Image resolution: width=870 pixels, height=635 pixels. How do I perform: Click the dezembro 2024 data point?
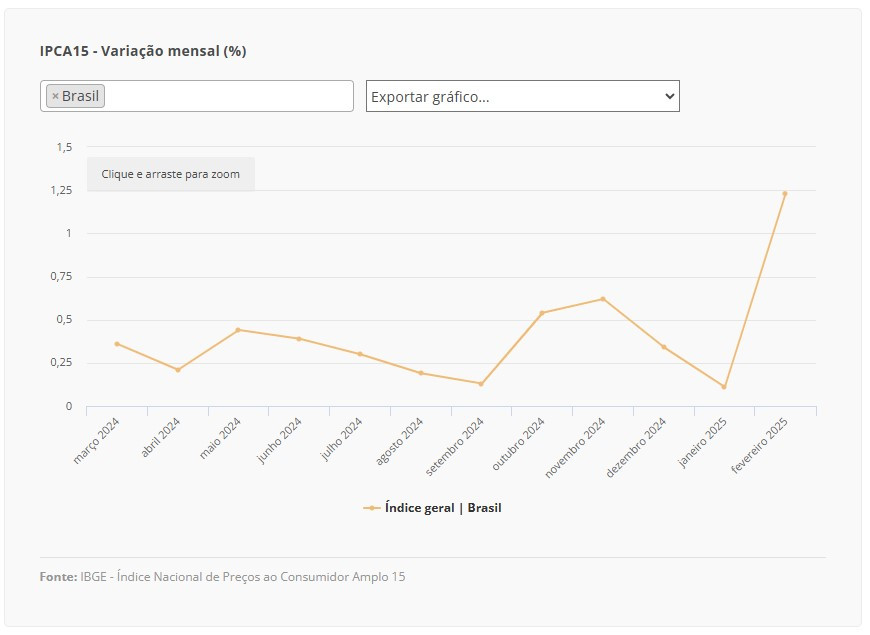pos(664,347)
